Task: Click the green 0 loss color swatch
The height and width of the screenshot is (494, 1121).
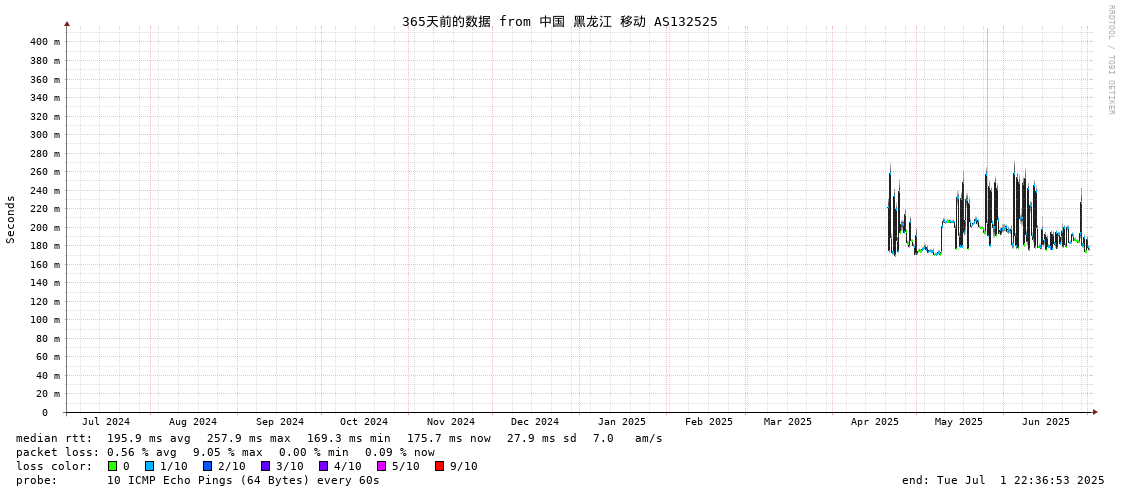Action: tap(112, 466)
